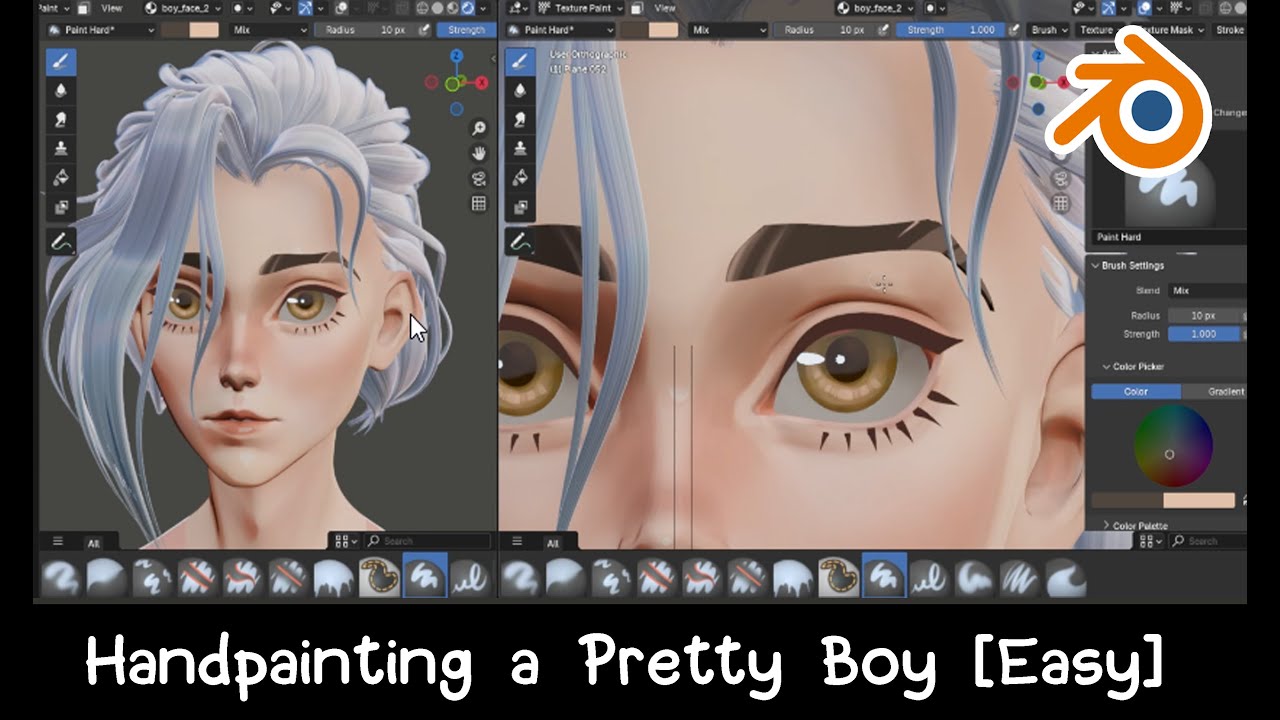
Task: Open the Mix blend dropdown in left header
Action: tap(268, 30)
